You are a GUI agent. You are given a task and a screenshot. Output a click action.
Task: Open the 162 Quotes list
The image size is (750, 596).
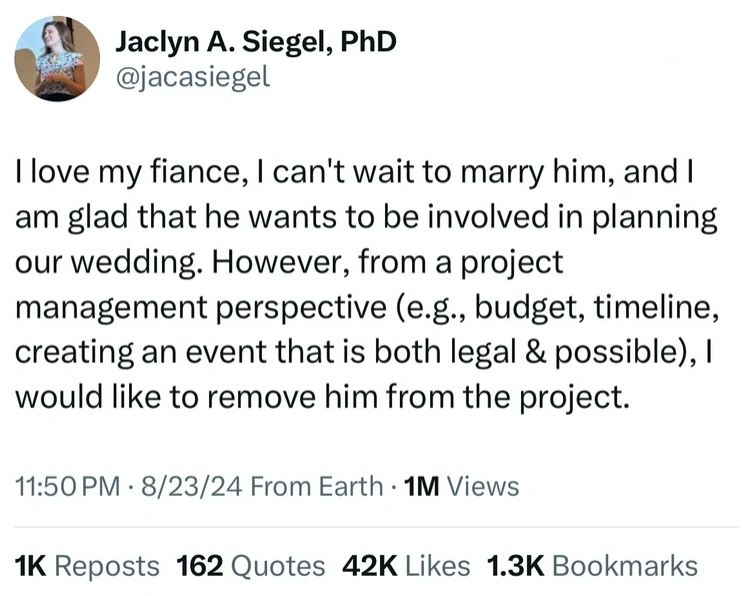pyautogui.click(x=250, y=565)
